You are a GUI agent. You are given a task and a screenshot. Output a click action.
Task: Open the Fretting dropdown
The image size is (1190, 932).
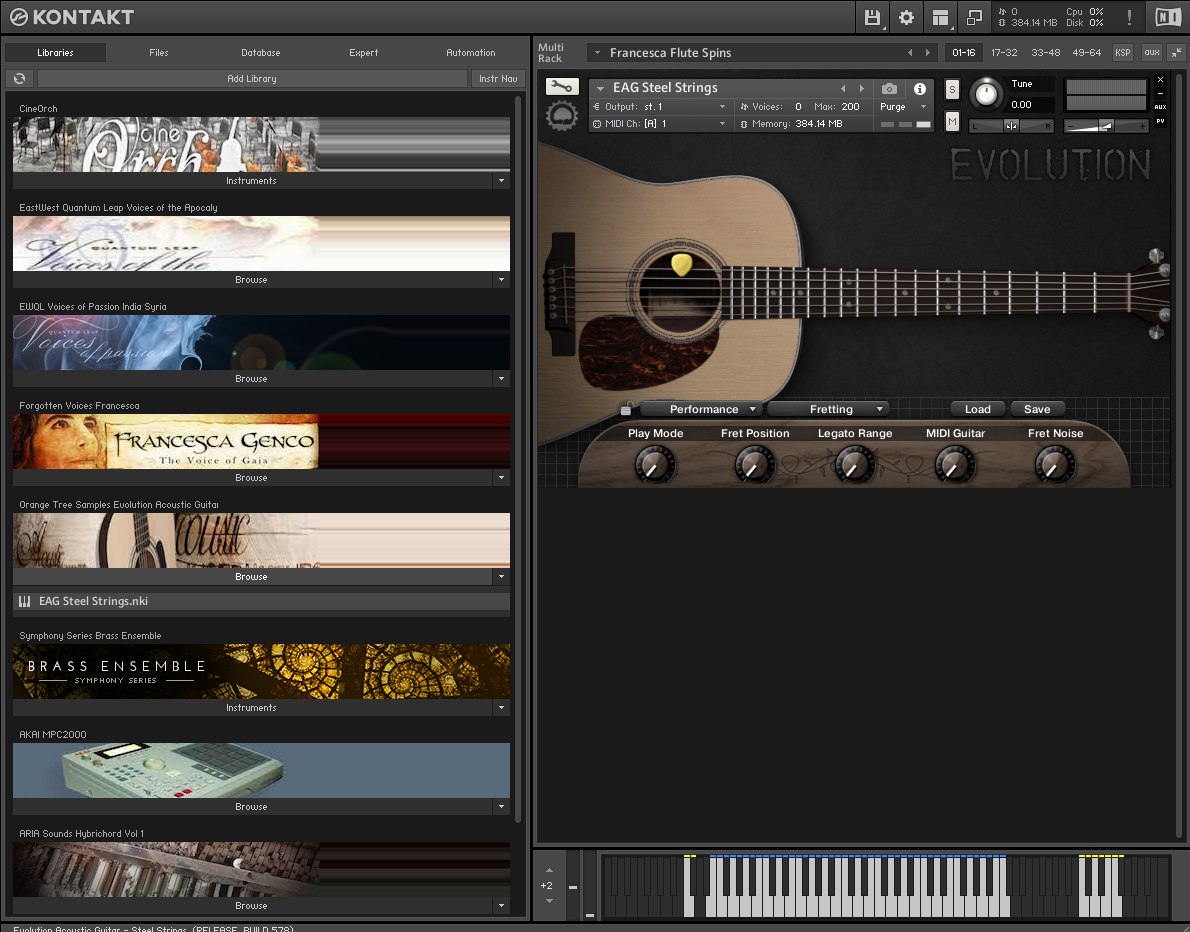(x=827, y=409)
